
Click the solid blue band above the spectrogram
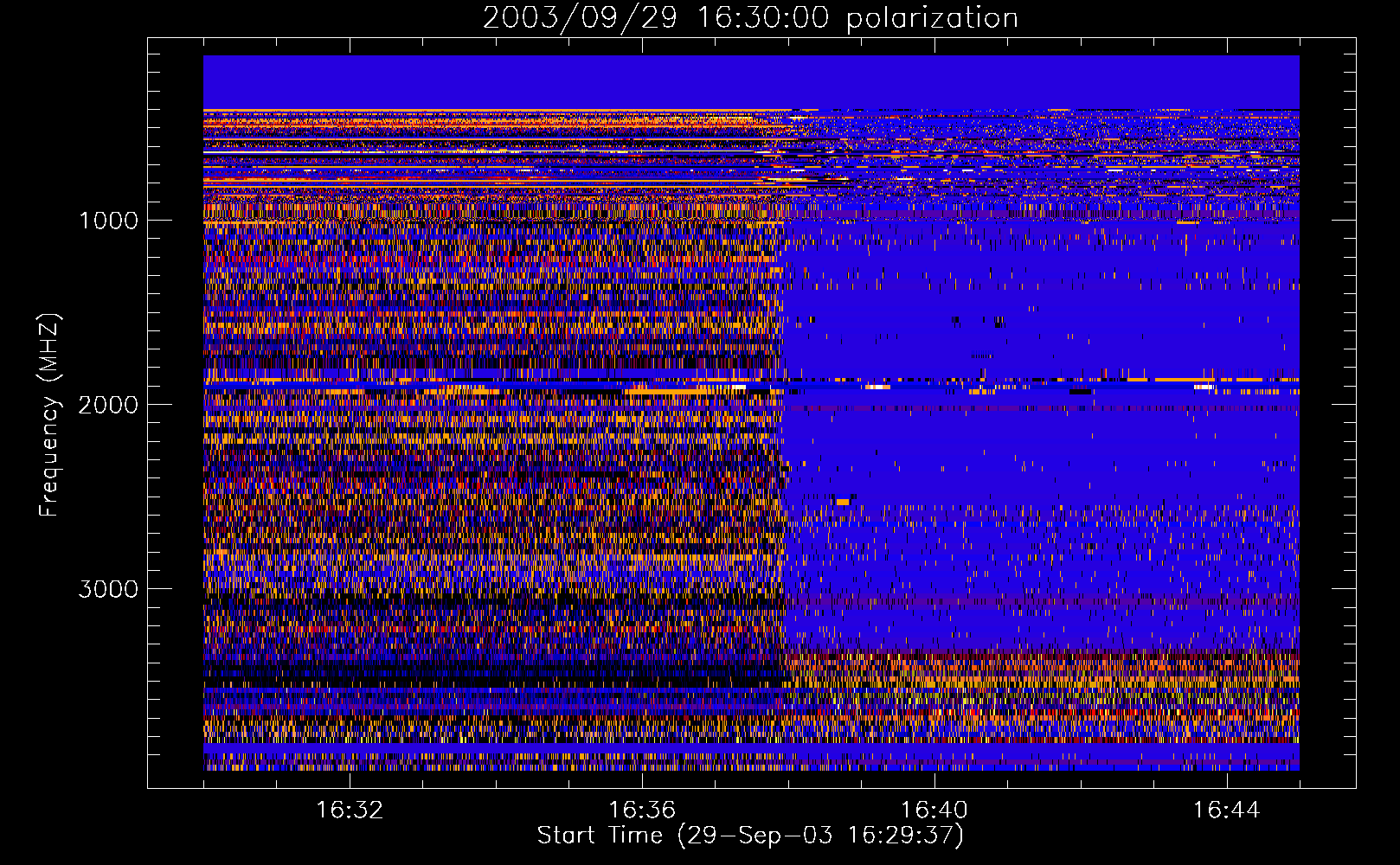point(751,82)
